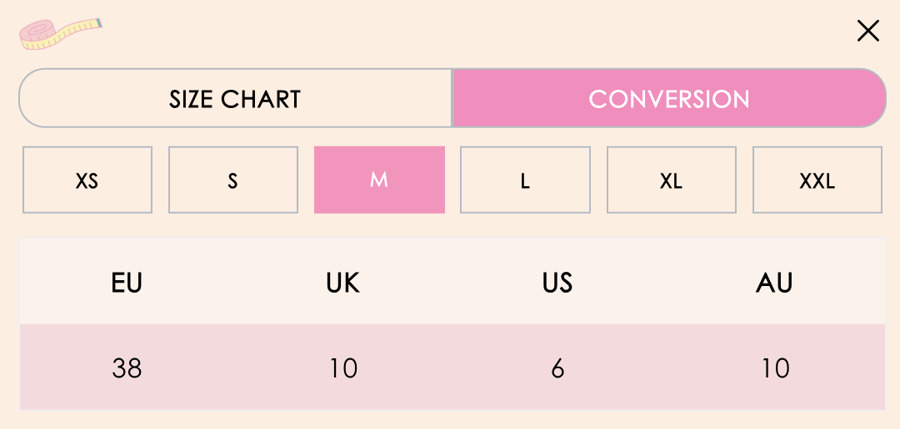The image size is (900, 429).
Task: Click the US column header
Action: pos(557,283)
